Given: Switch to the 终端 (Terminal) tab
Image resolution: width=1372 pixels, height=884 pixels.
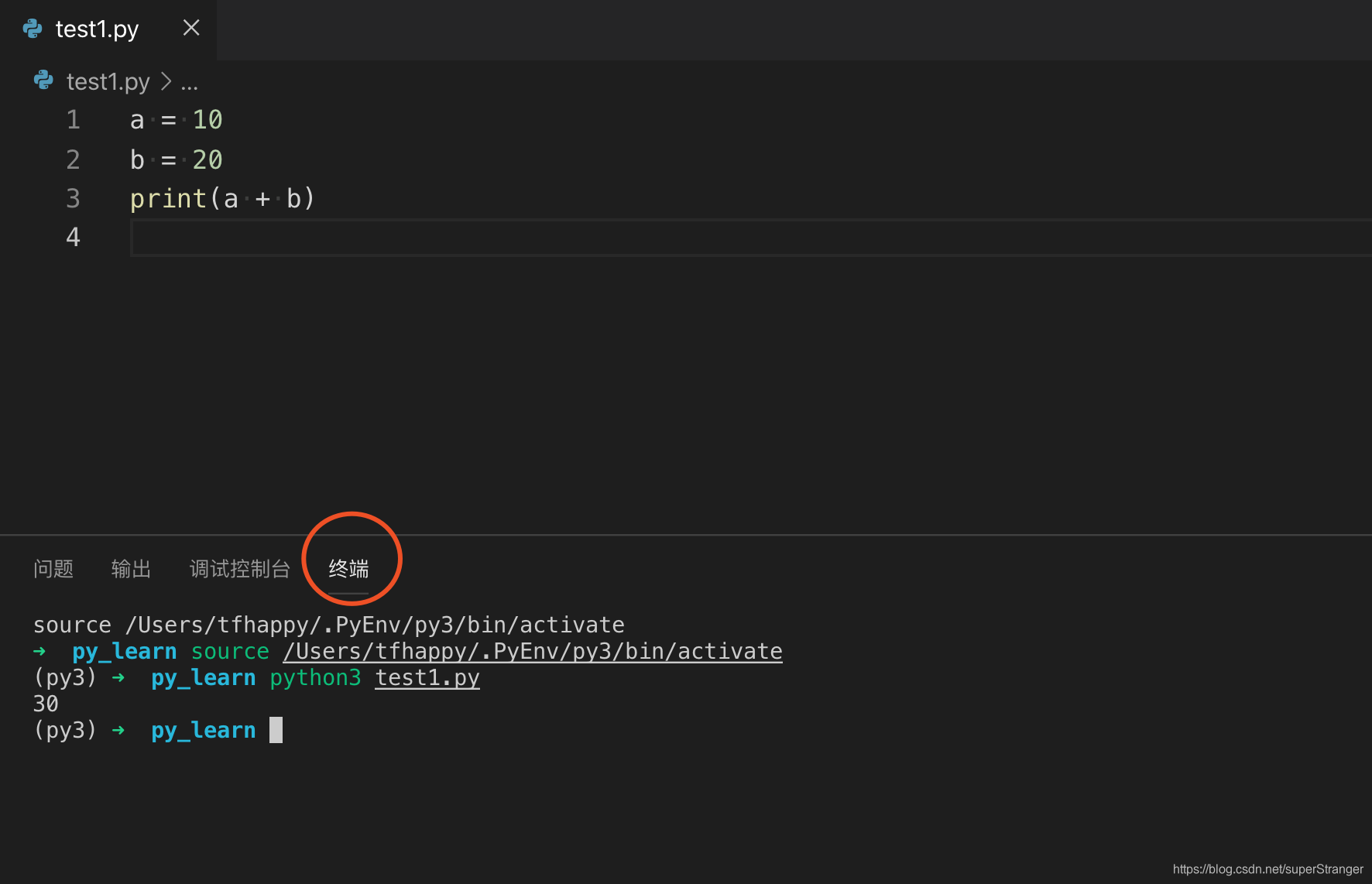Looking at the screenshot, I should pyautogui.click(x=348, y=569).
